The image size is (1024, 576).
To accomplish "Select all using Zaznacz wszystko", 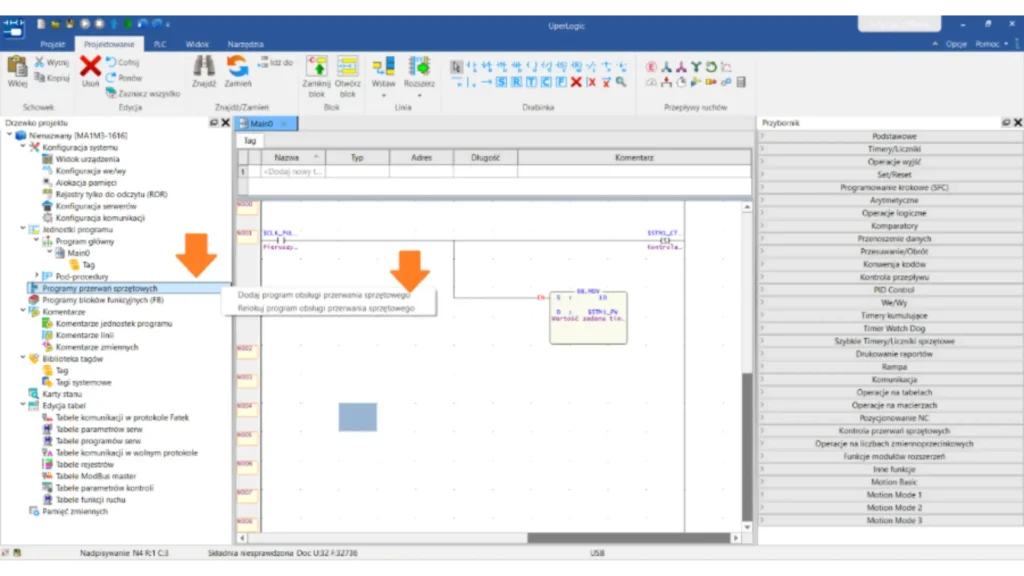I will click(x=143, y=93).
